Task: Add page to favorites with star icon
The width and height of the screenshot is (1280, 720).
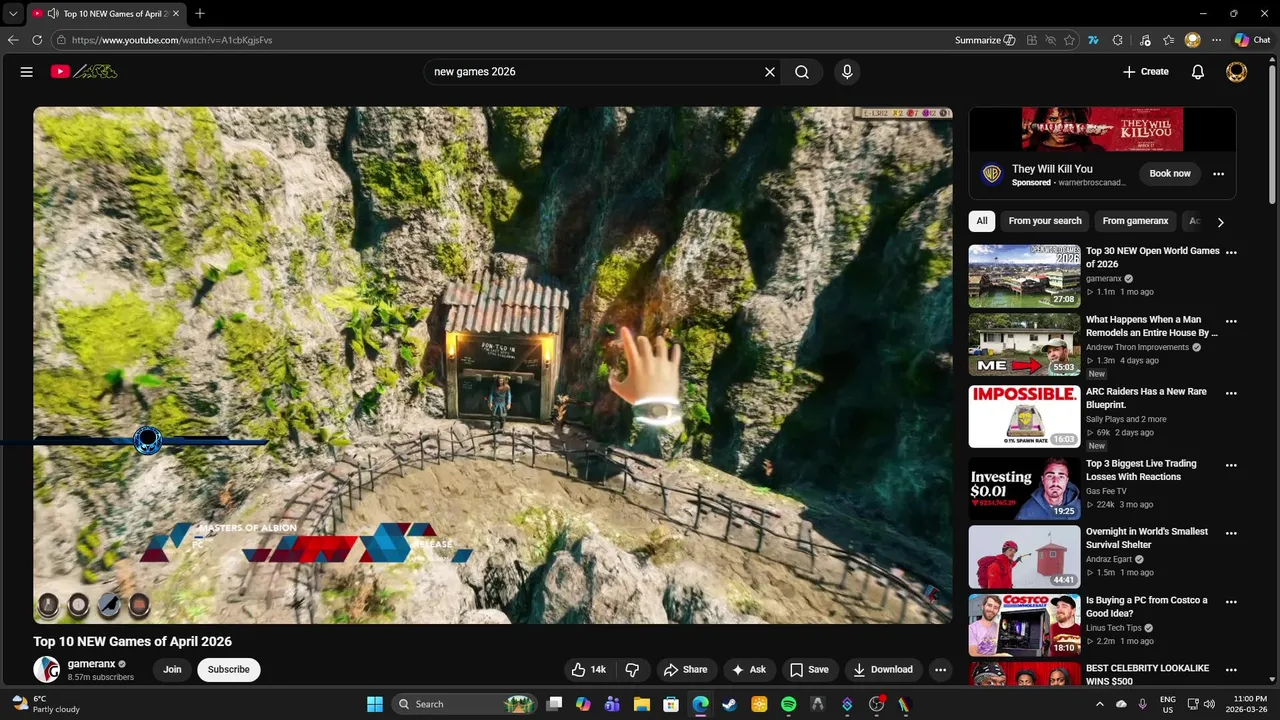Action: (x=1070, y=40)
